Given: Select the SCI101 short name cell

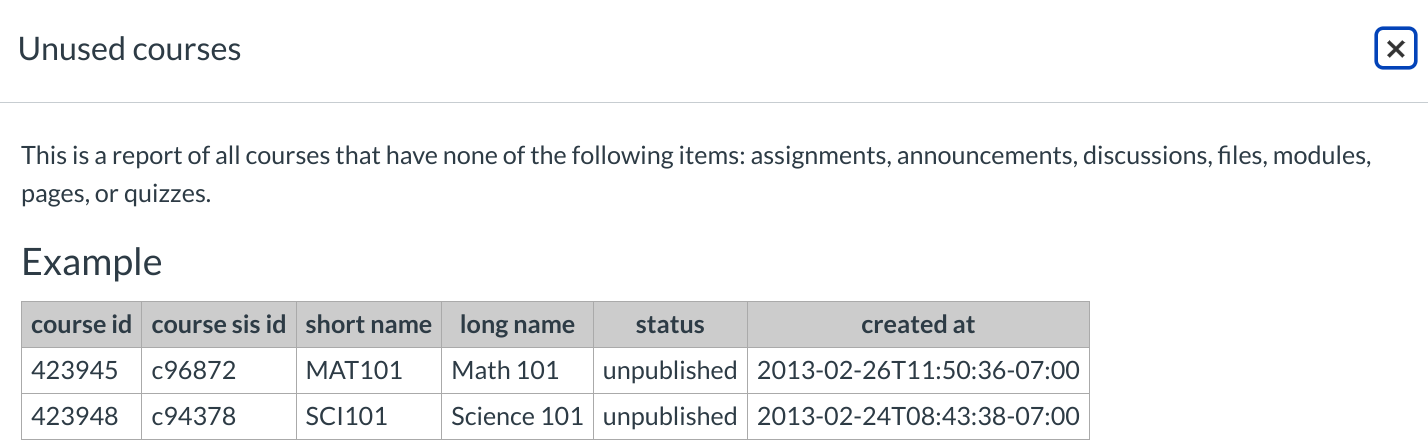Looking at the screenshot, I should [346, 416].
